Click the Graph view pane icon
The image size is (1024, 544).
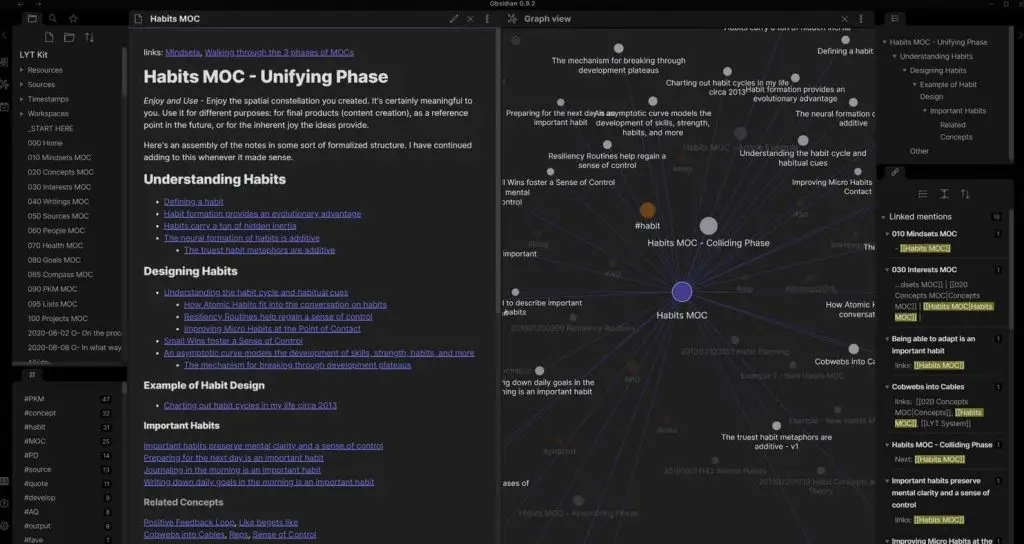click(x=512, y=19)
